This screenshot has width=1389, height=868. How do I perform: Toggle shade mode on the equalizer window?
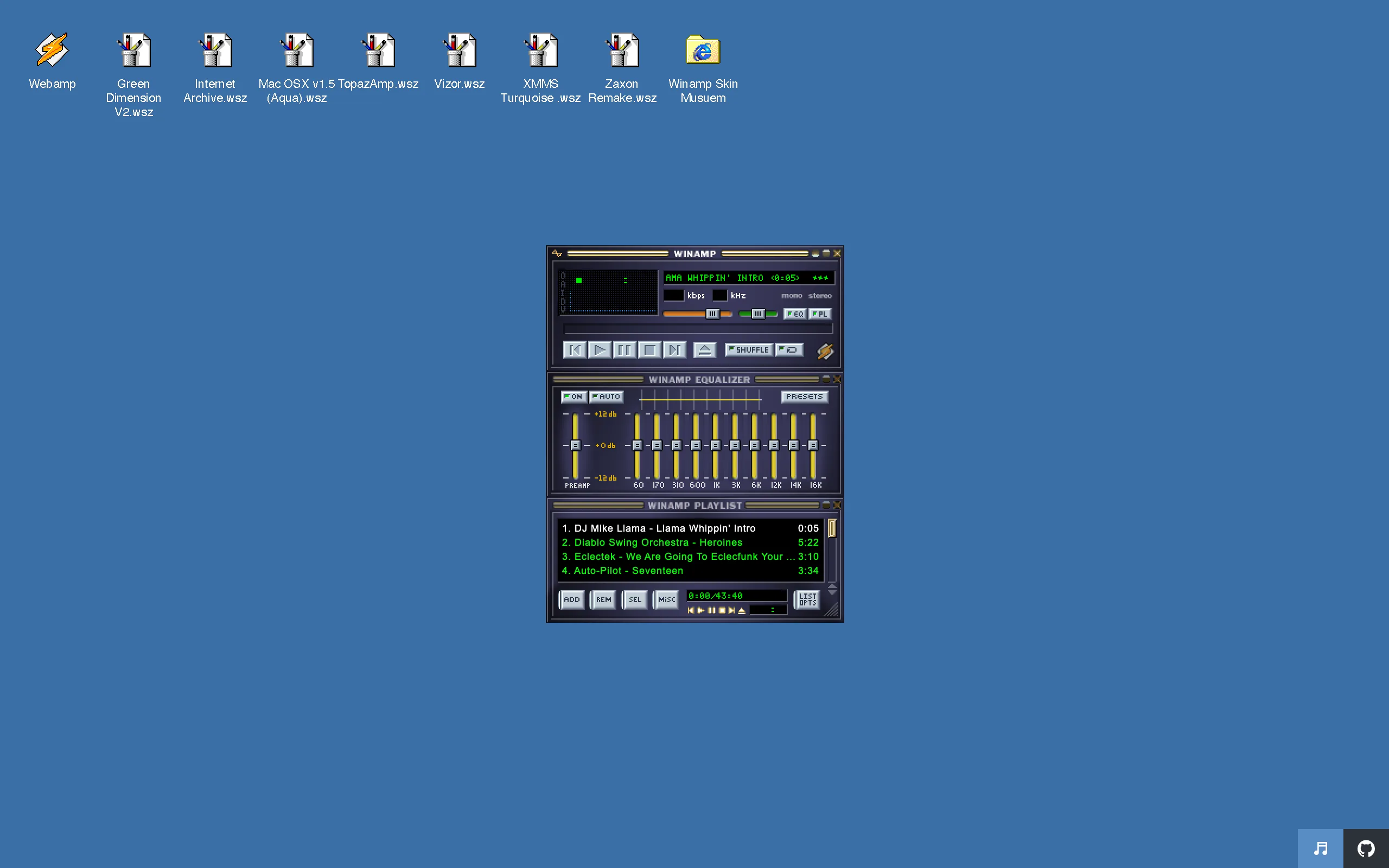coord(826,379)
